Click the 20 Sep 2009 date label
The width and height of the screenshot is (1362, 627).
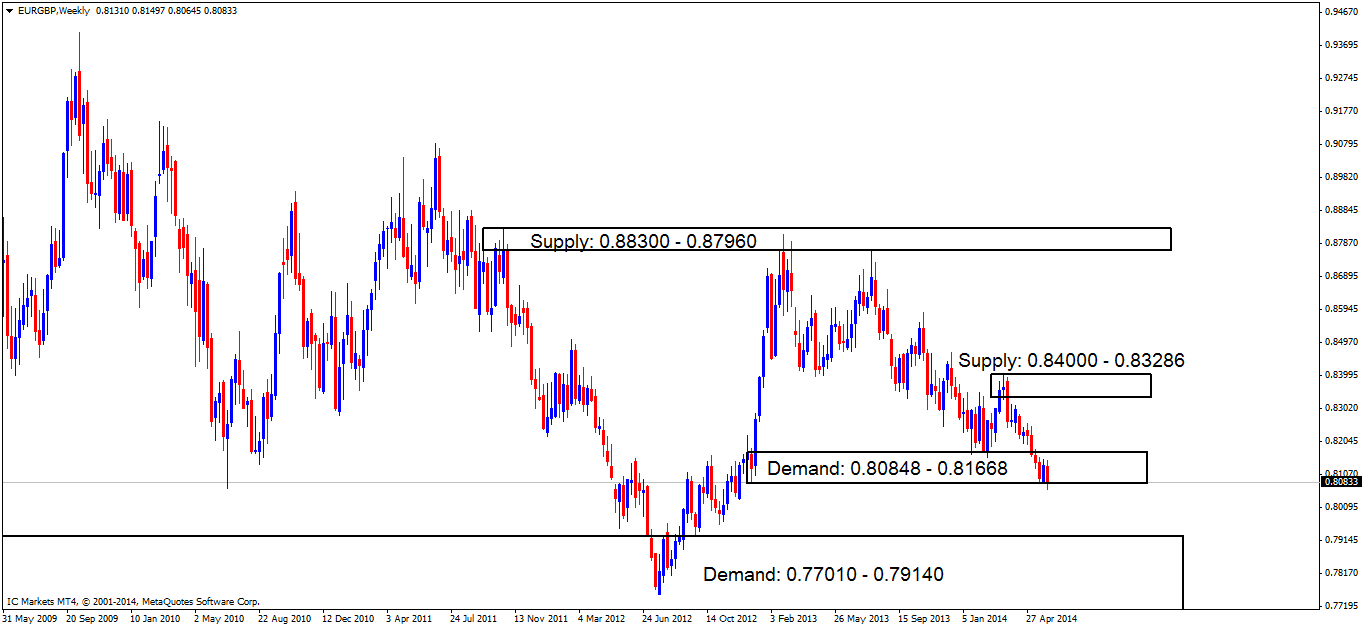pos(93,619)
